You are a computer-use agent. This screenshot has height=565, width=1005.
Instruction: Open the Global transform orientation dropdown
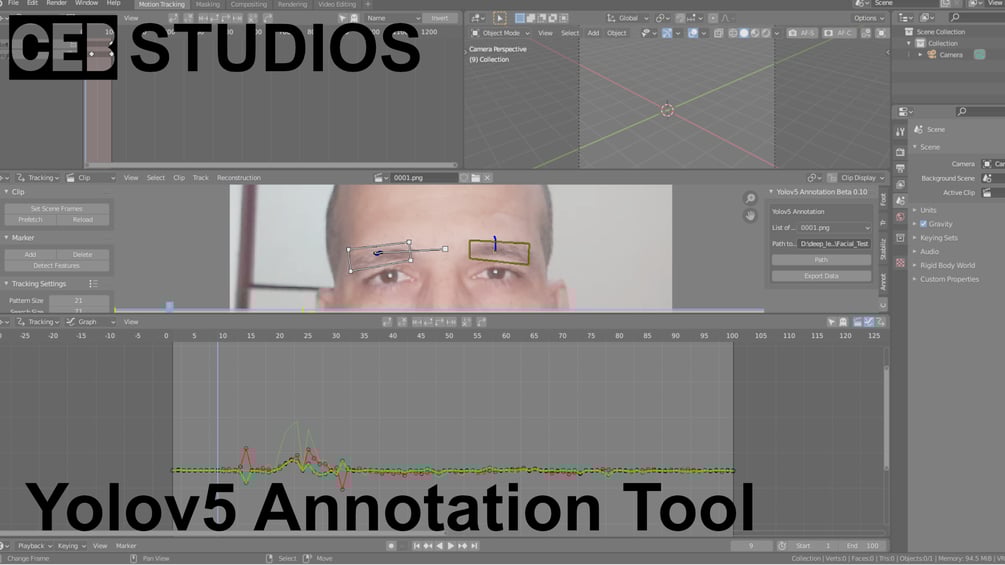coord(627,18)
